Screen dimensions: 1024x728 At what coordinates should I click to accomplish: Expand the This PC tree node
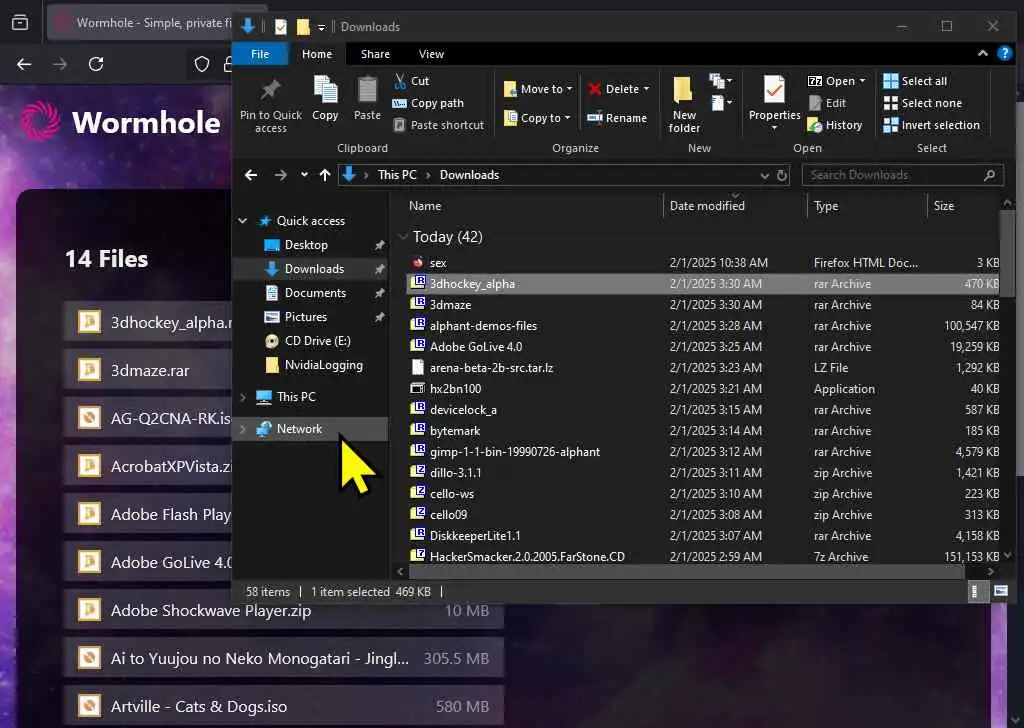[x=243, y=397]
